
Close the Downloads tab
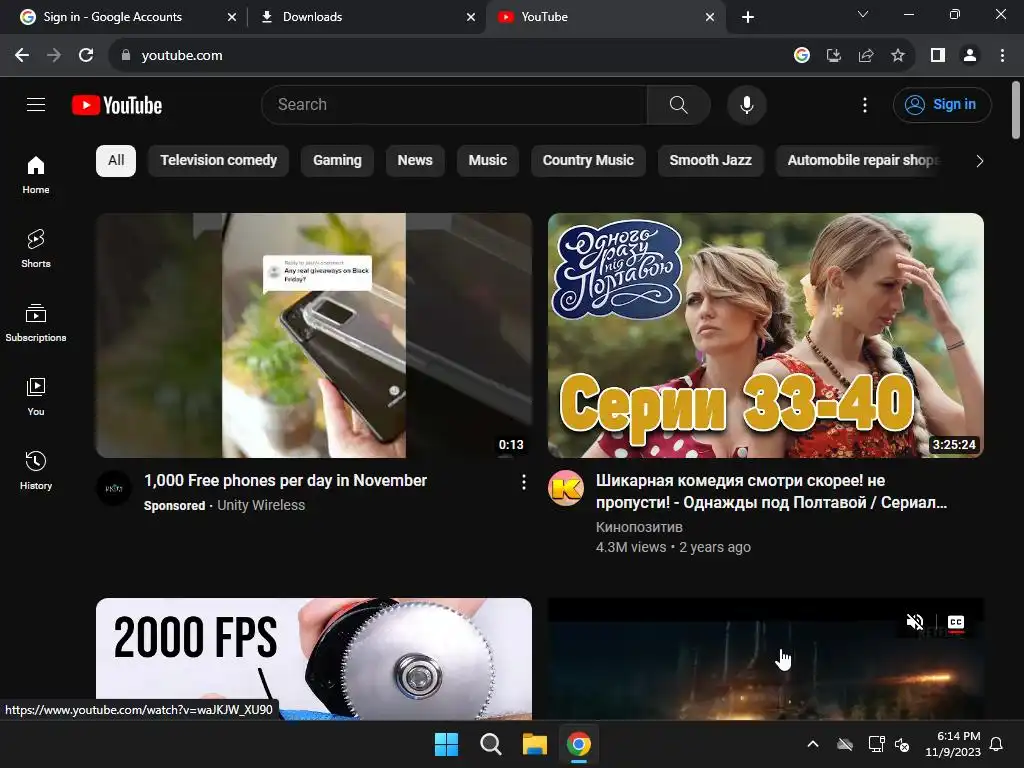471,17
